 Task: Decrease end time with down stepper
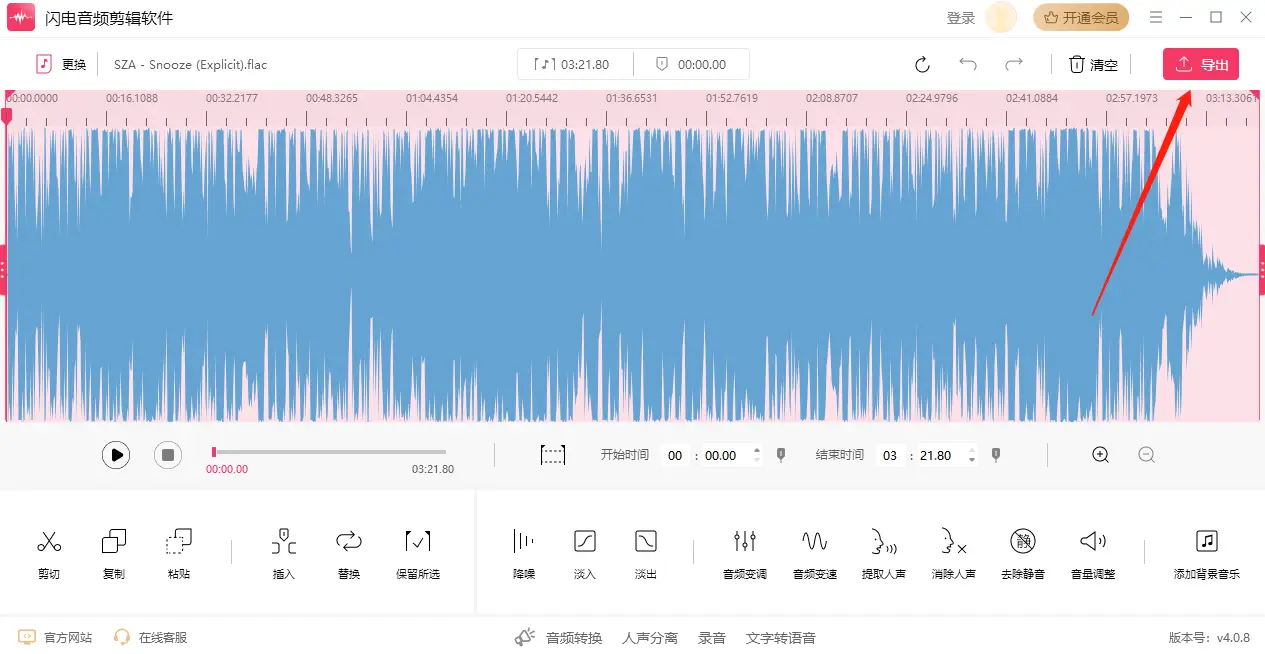(971, 460)
